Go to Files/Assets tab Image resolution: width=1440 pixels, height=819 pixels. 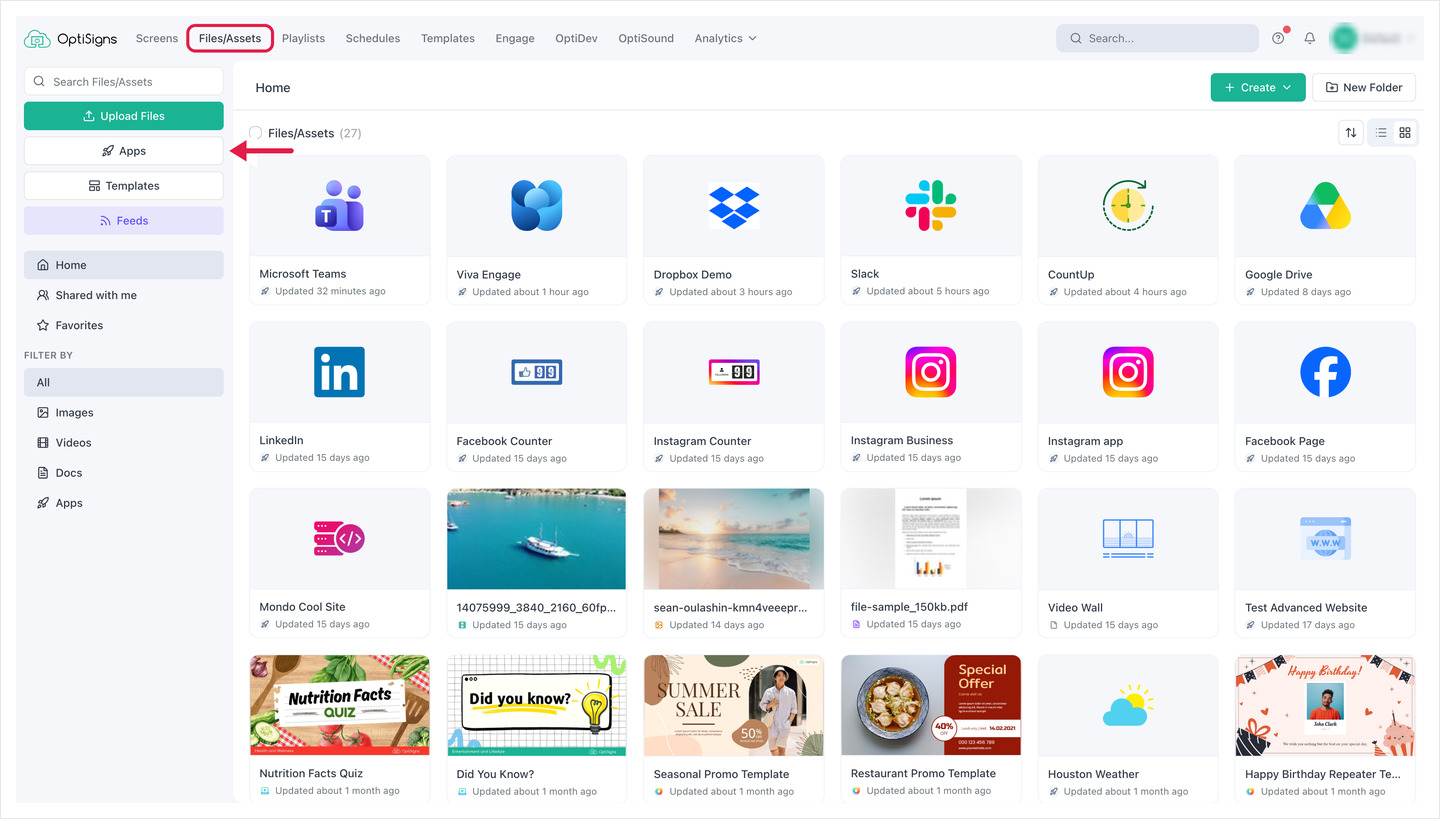click(x=230, y=38)
